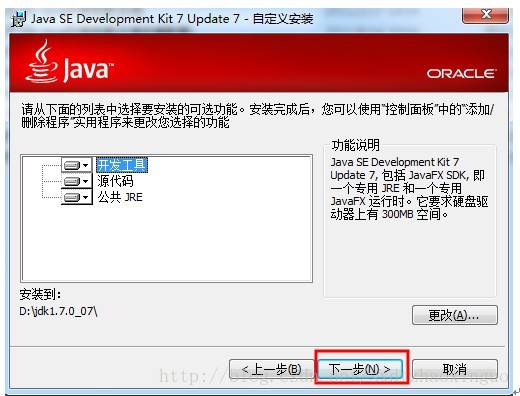Select the 公共 JRE tree item

120,197
